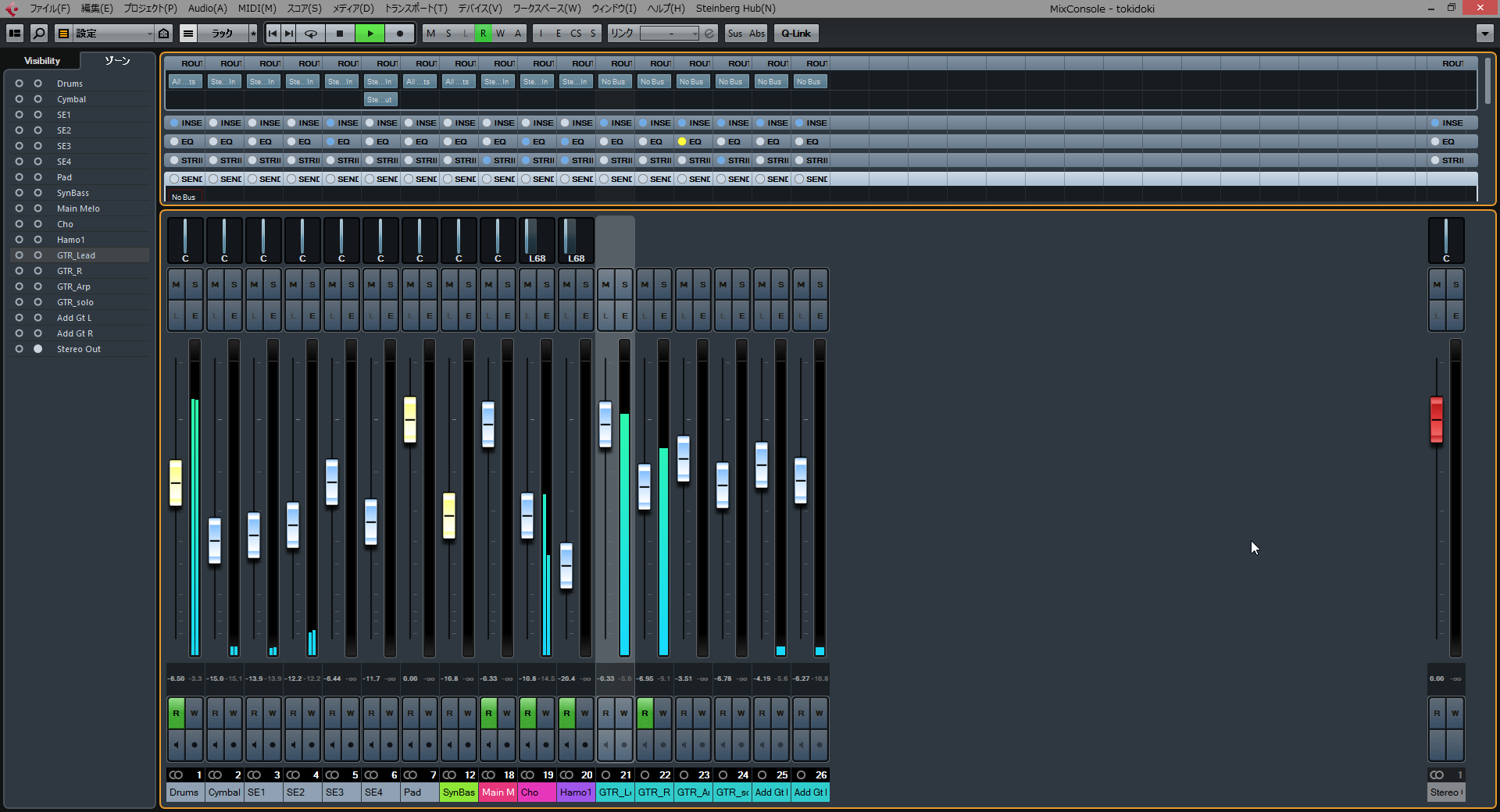The width and height of the screenshot is (1500, 812).
Task: Open the Audio(A) menu
Action: (208, 9)
